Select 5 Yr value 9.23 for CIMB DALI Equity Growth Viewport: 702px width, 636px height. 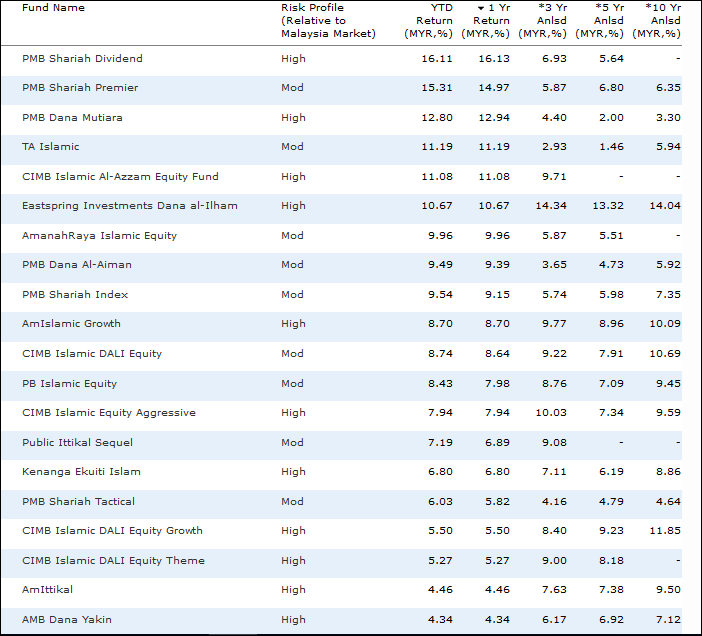[x=611, y=531]
